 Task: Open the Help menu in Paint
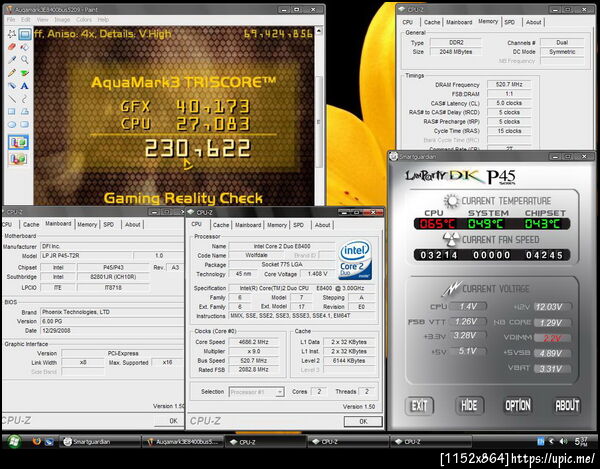(x=103, y=20)
